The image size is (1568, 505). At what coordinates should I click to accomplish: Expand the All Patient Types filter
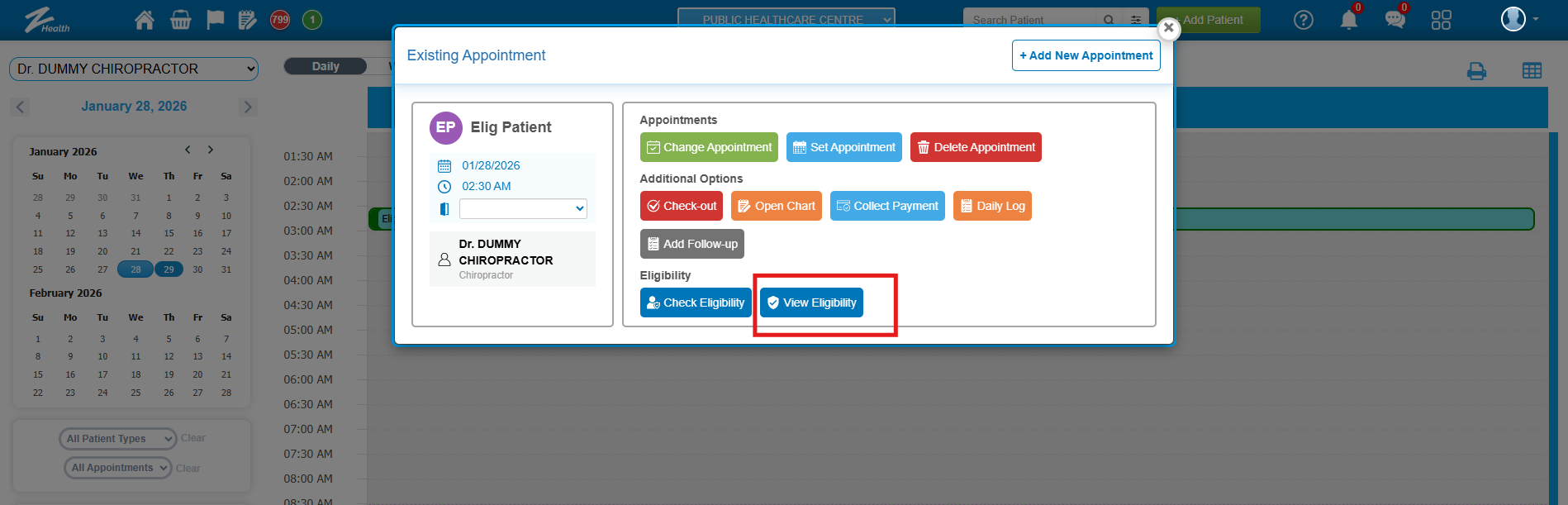coord(117,439)
